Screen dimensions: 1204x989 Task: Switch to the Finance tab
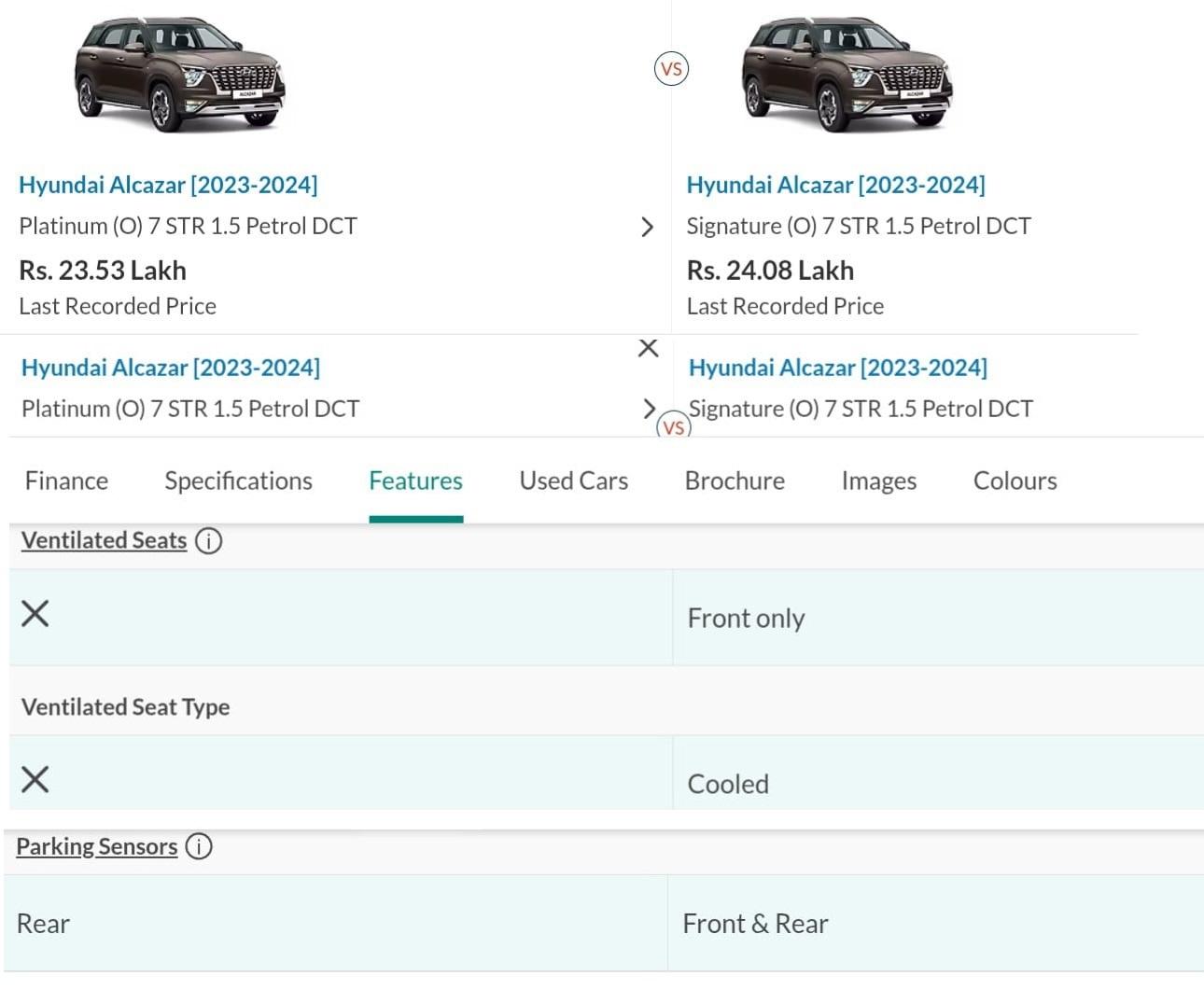coord(66,481)
